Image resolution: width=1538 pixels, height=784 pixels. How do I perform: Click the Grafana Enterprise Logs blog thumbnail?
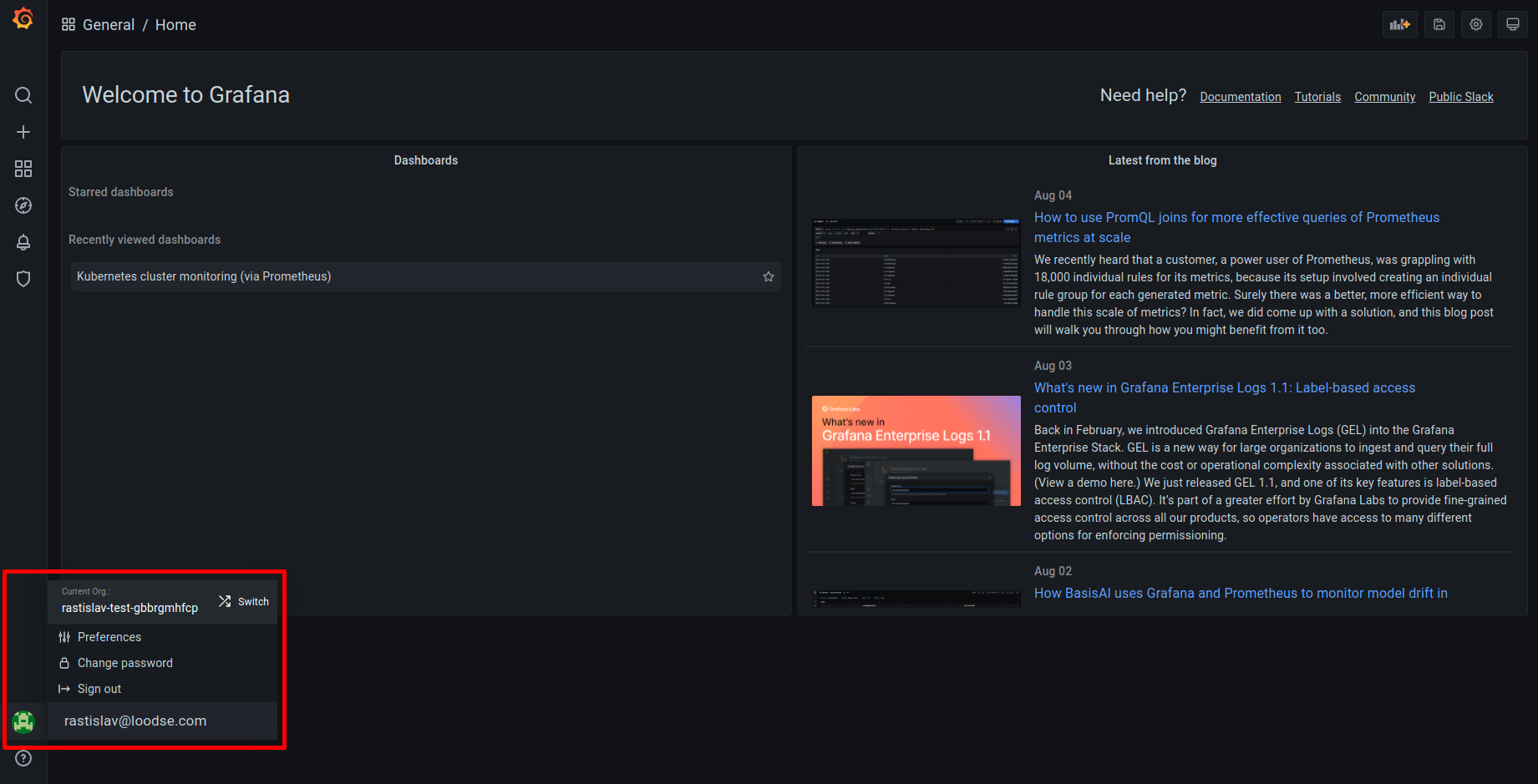coord(916,451)
